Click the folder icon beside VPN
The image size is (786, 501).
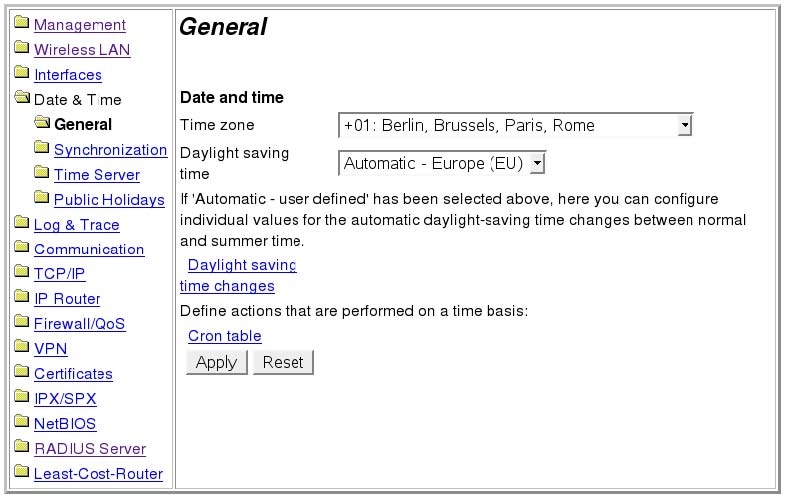[x=22, y=346]
